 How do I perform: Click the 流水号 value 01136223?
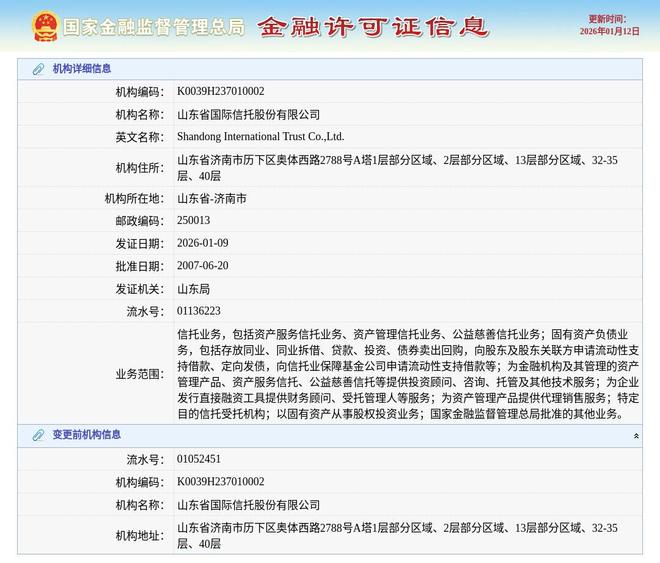click(x=199, y=311)
